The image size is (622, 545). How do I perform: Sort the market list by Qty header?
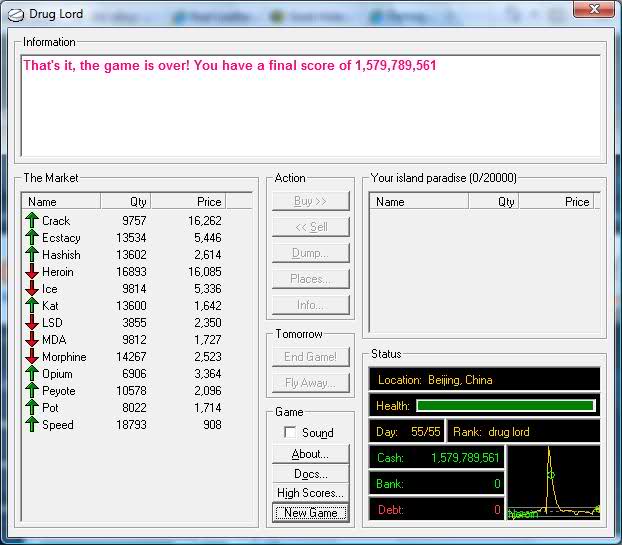126,201
